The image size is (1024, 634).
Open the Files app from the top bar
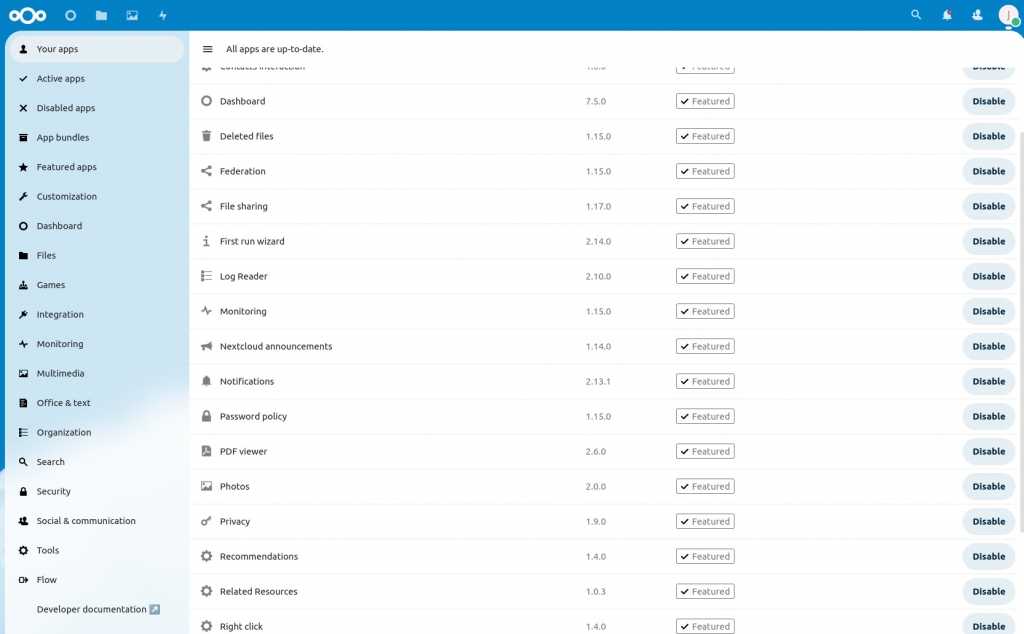[100, 15]
